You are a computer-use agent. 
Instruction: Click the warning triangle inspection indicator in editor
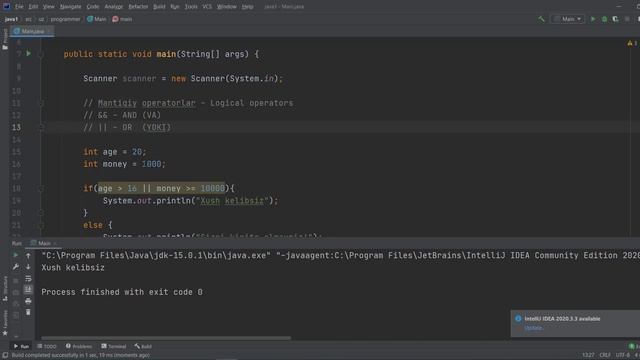630,43
